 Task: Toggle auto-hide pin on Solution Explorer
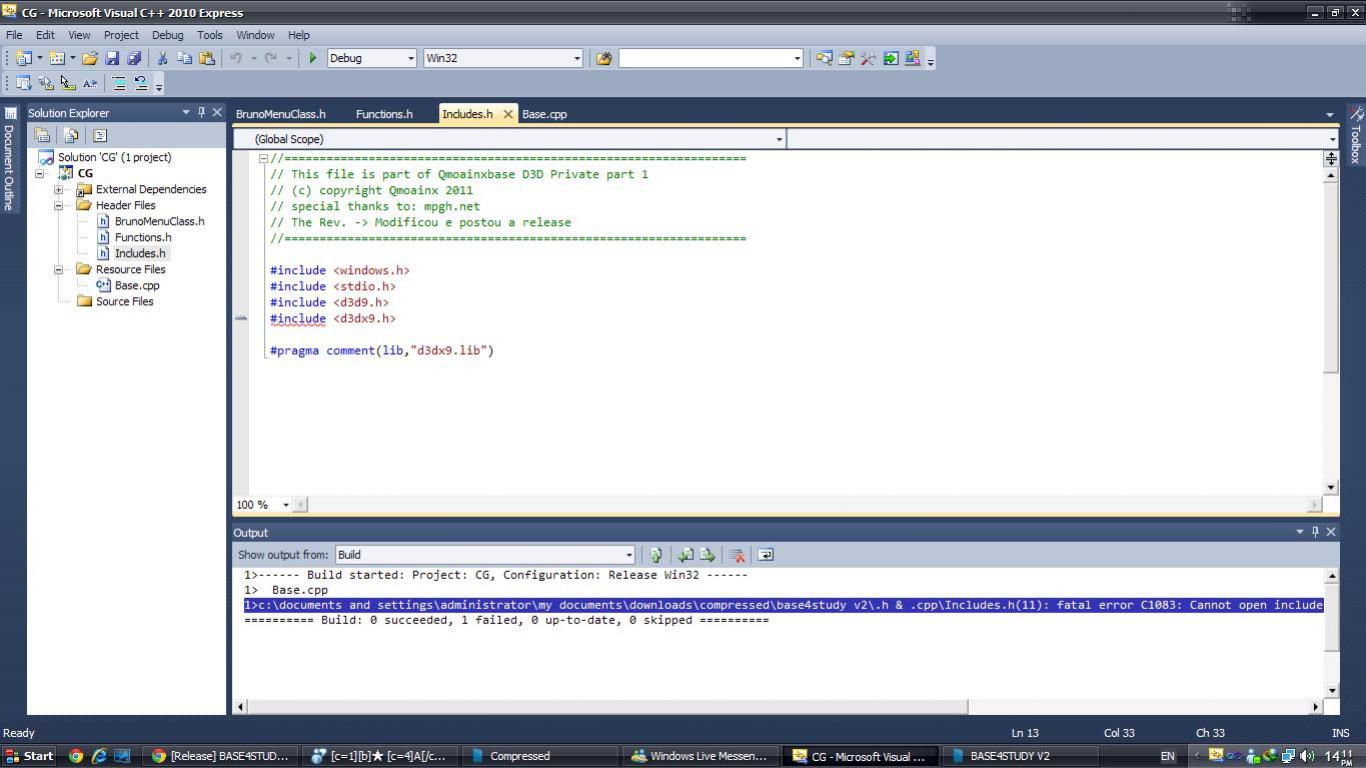pos(201,112)
